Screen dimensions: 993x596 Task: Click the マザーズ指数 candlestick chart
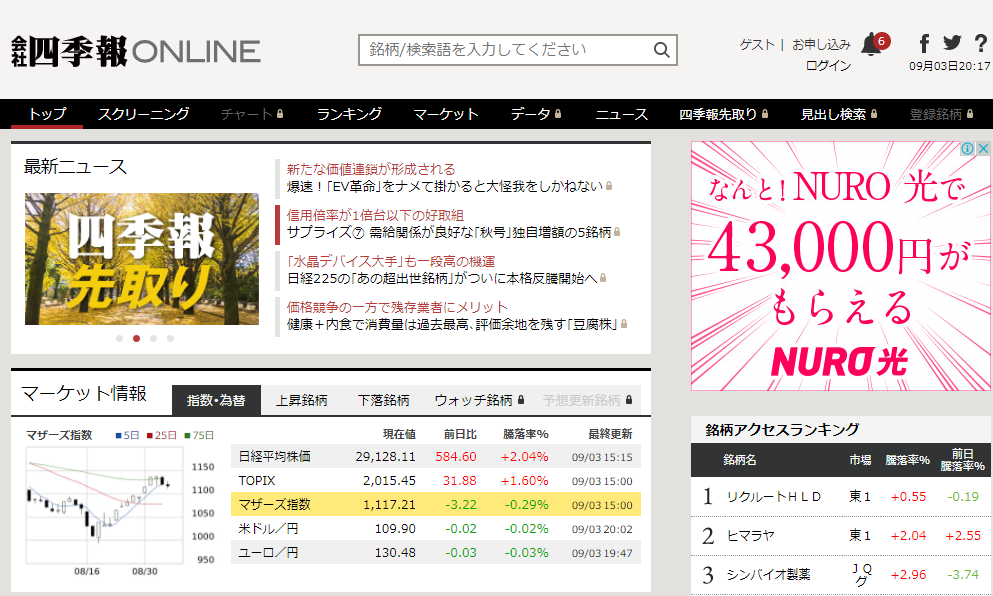[x=104, y=505]
